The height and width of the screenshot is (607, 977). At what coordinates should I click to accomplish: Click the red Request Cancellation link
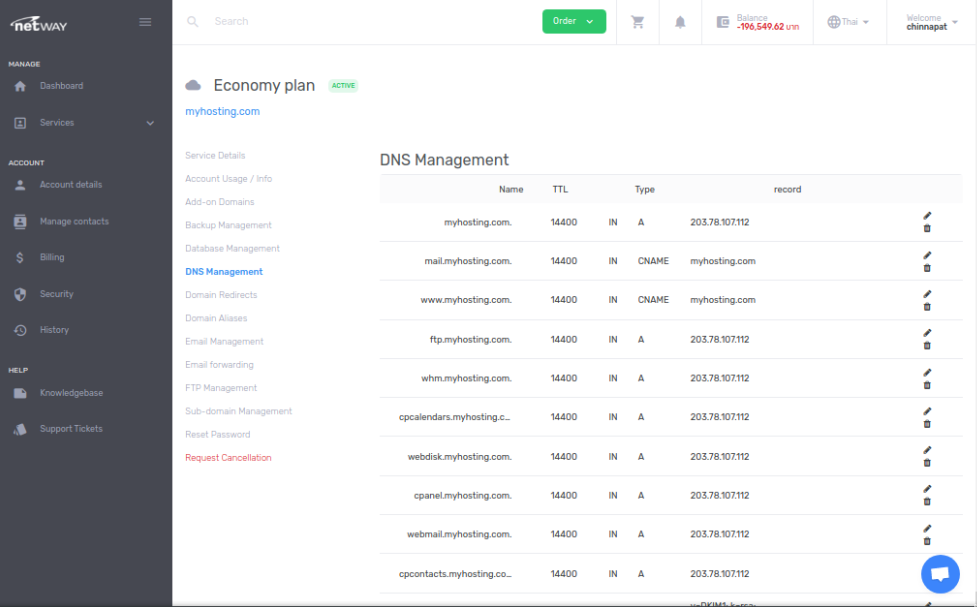[228, 458]
